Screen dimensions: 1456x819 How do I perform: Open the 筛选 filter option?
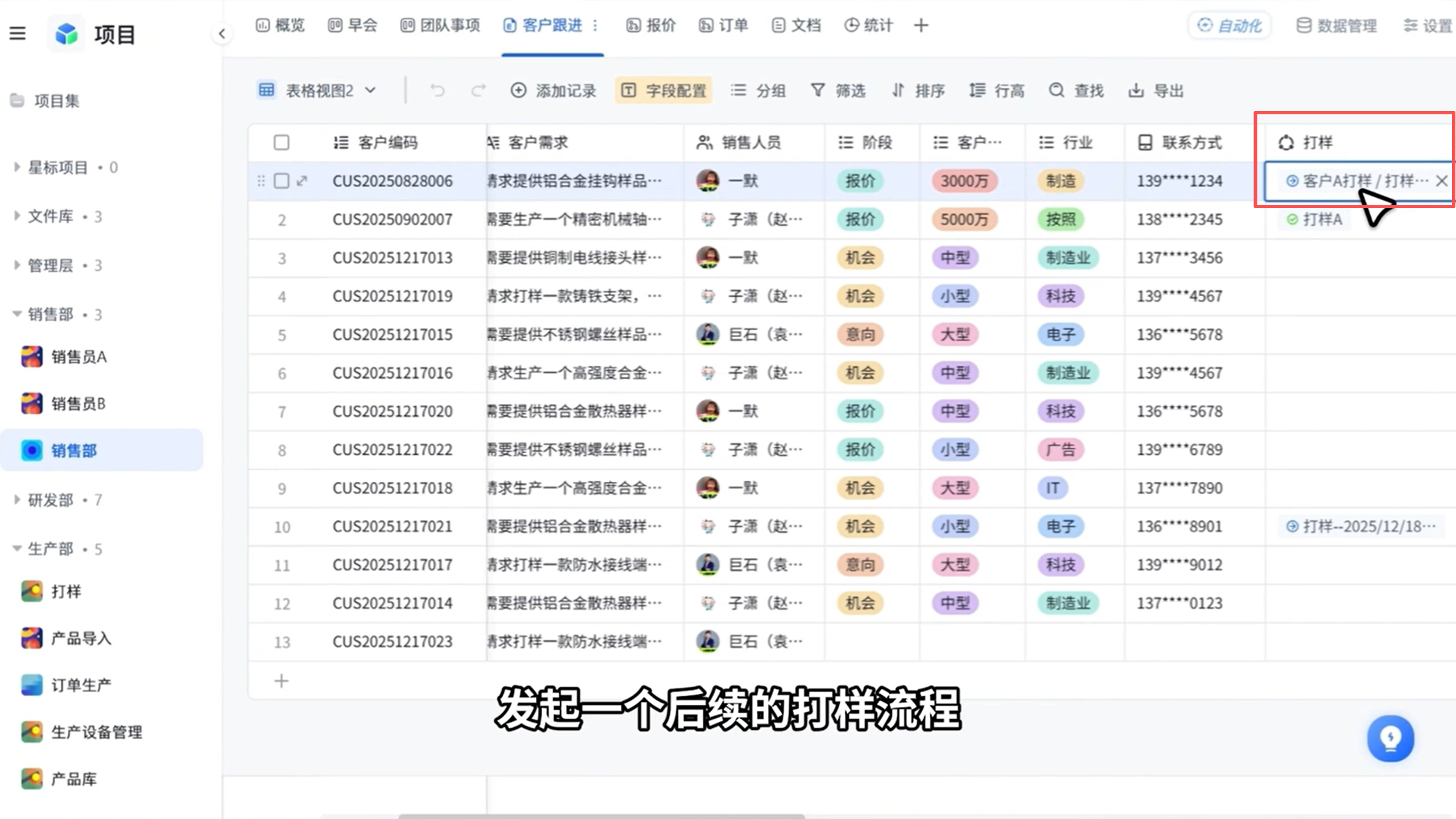(838, 90)
